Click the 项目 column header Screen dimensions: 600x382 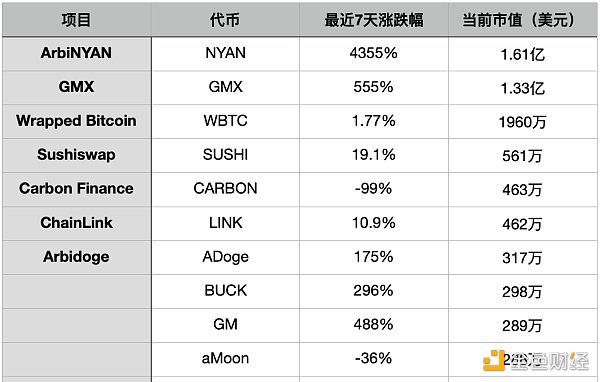point(77,20)
